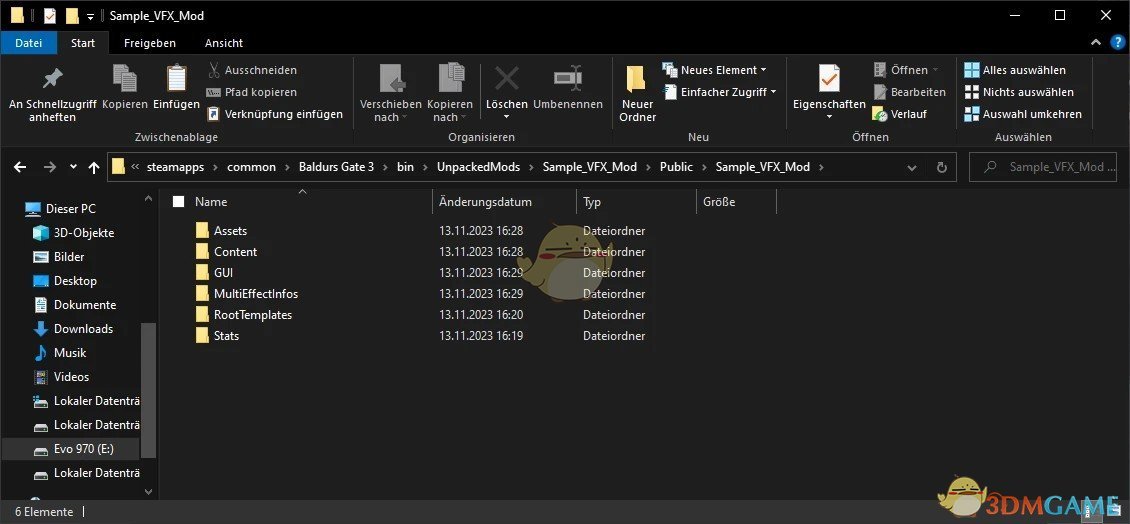Click the sidebar scroll-down arrow

148,492
